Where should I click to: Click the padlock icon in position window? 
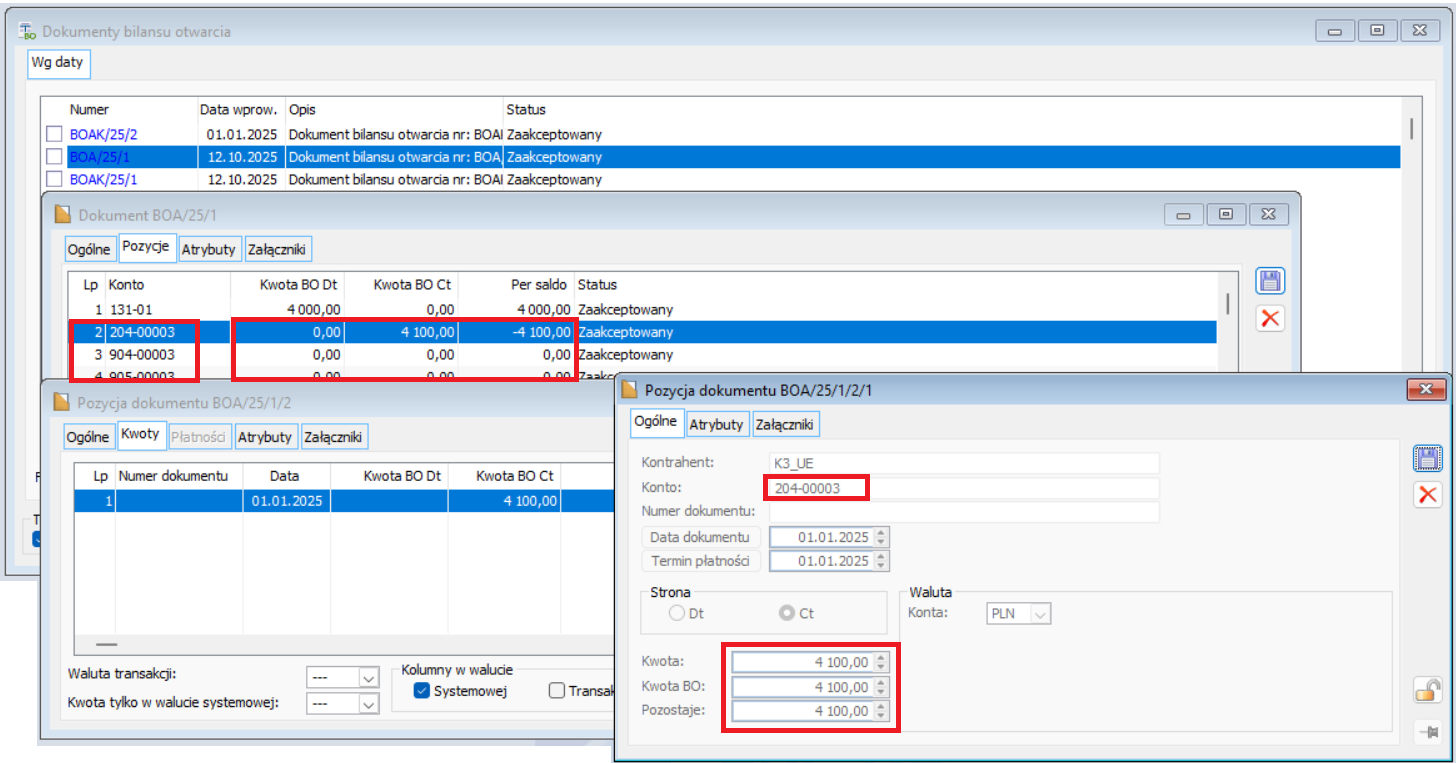pyautogui.click(x=1427, y=690)
